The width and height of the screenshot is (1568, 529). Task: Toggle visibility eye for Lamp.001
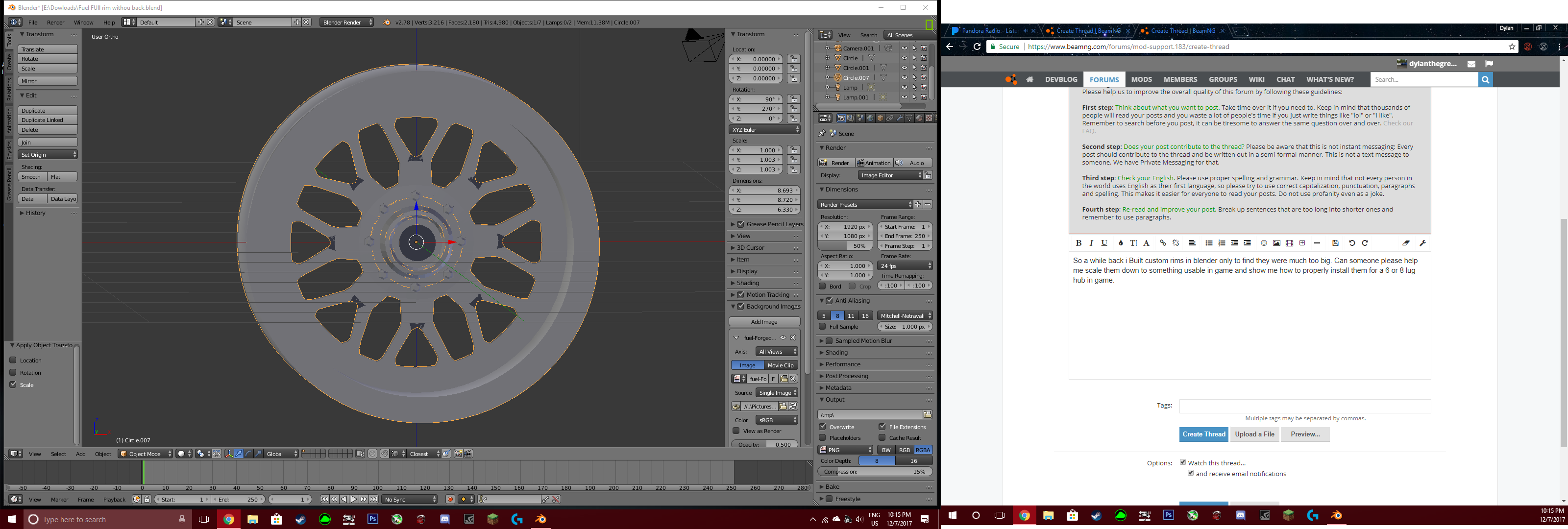905,97
